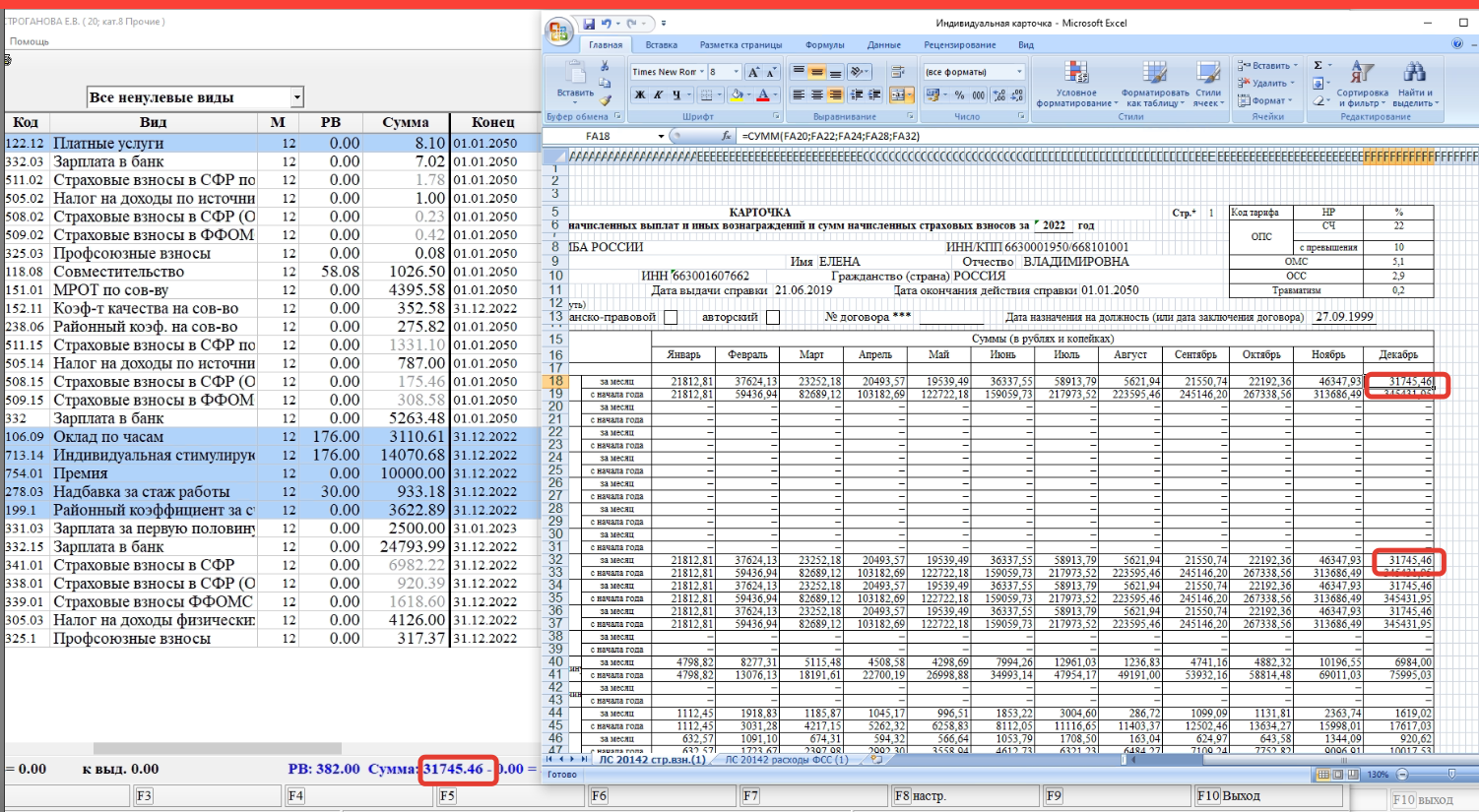
Task: Apply thousands separator (000) format
Action: pos(978,94)
